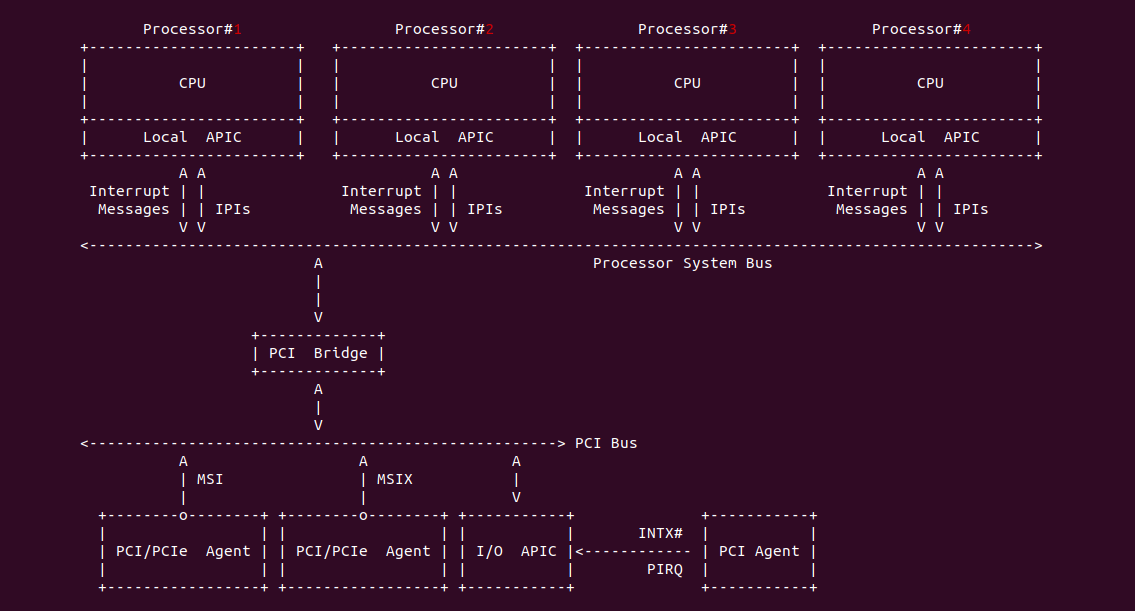Image resolution: width=1135 pixels, height=611 pixels.
Task: Click the Processor System Bus label
Action: [682, 263]
